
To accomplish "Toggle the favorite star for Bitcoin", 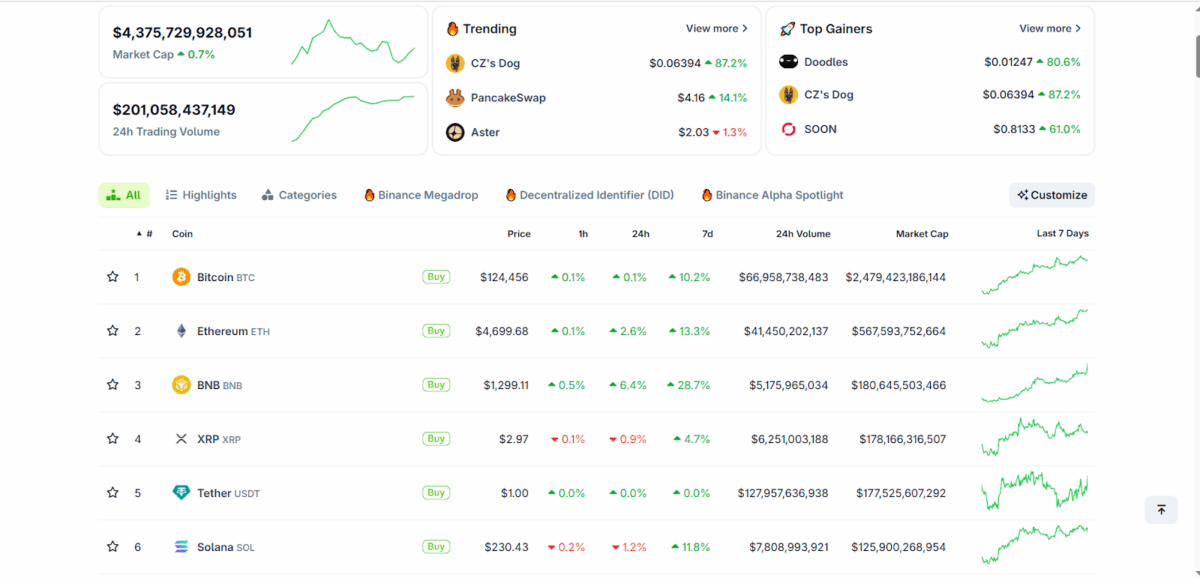I will (x=113, y=277).
